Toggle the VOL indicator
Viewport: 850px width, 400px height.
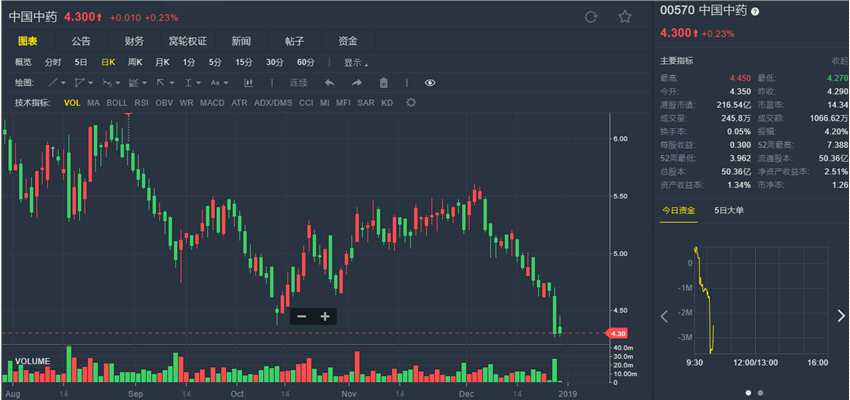[x=72, y=102]
